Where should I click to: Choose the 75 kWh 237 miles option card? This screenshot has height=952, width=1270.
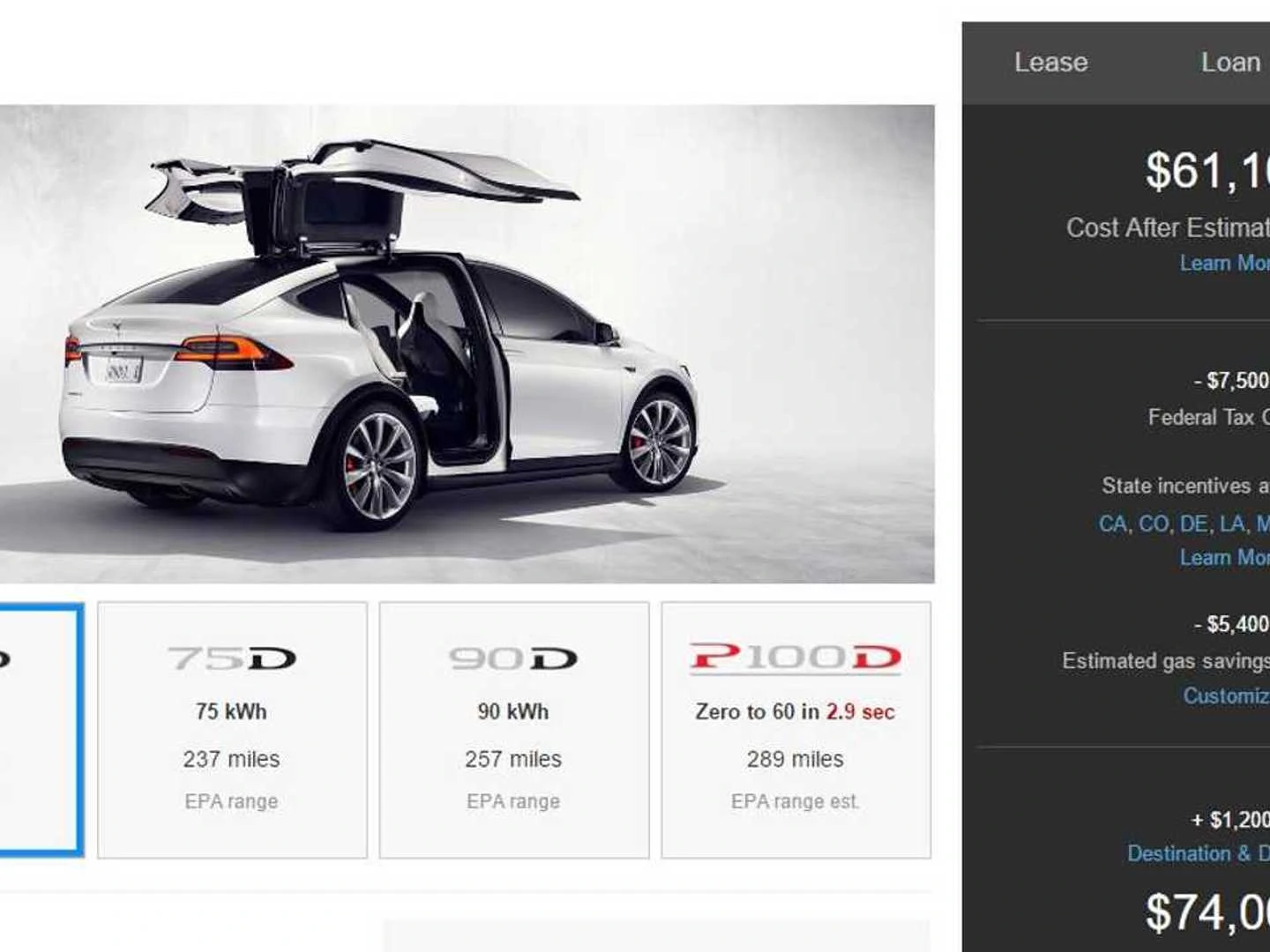click(232, 730)
